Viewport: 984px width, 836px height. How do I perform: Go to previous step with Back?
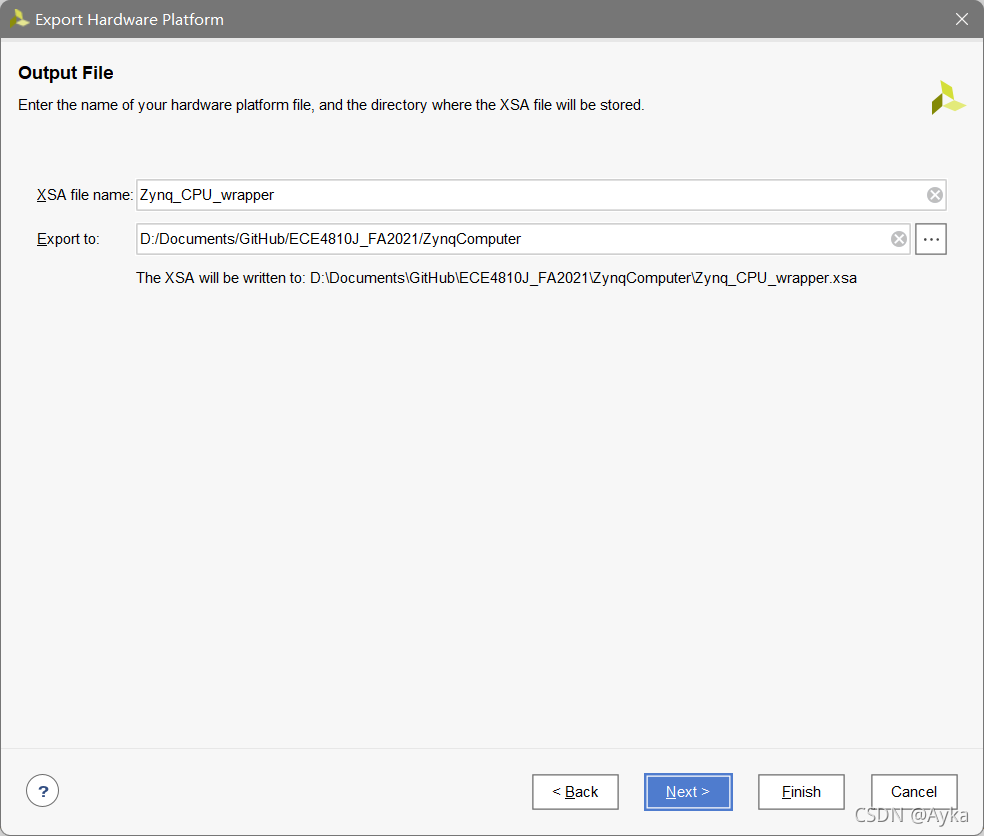click(575, 792)
